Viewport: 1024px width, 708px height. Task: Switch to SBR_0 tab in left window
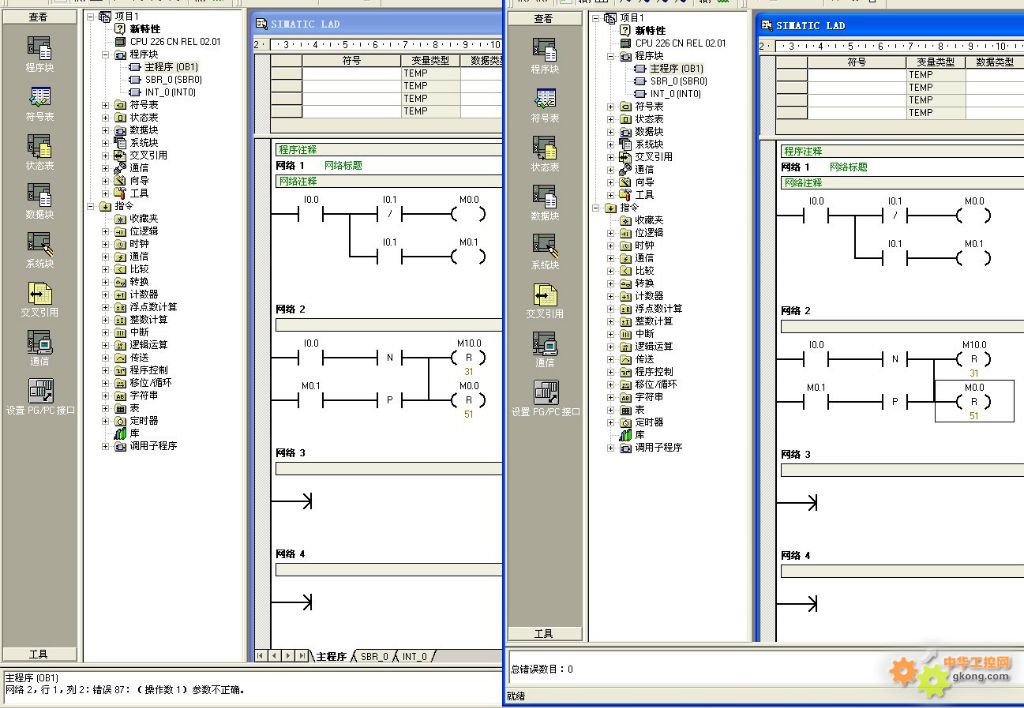click(x=374, y=656)
